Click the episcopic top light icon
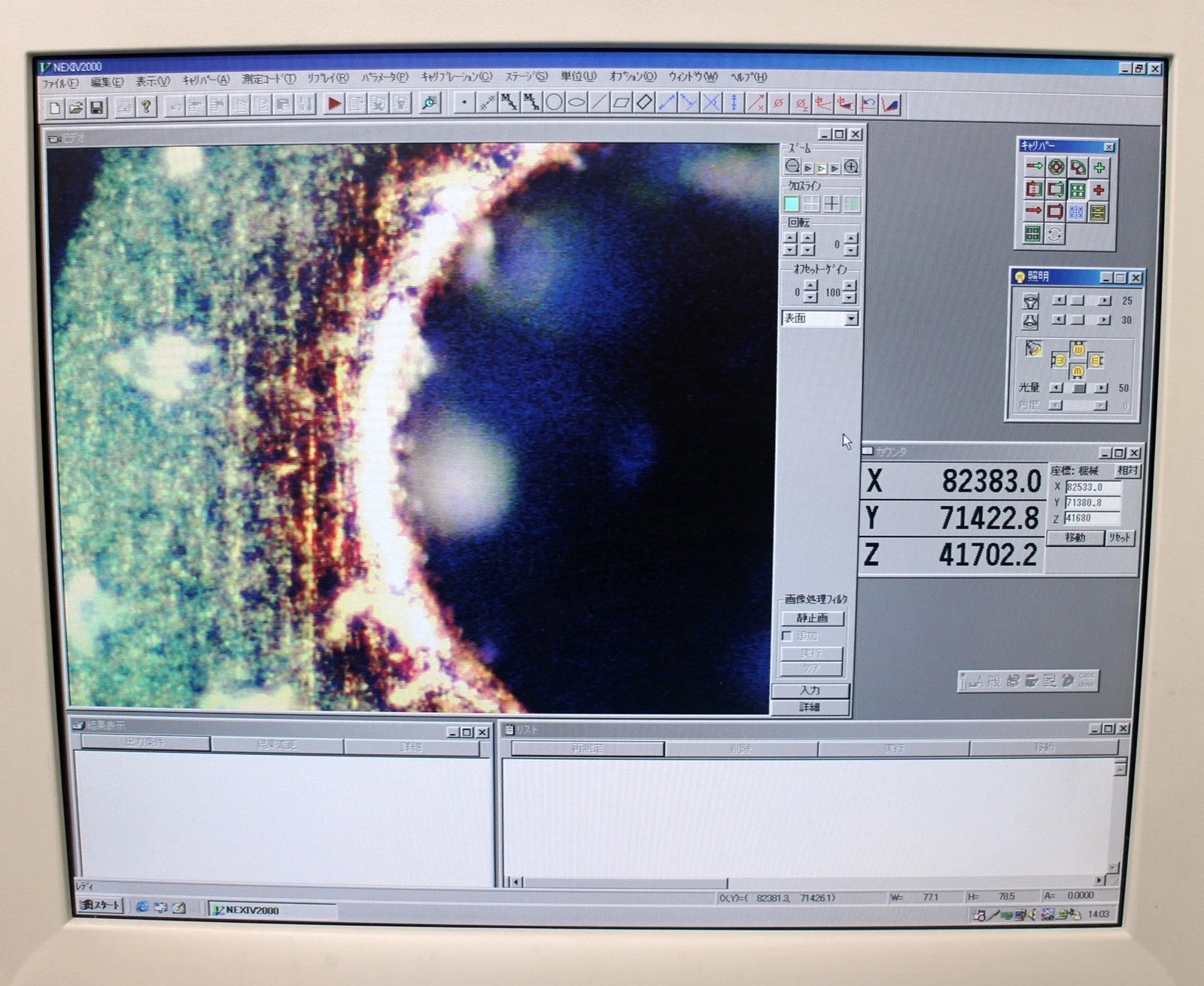Screen dimensions: 1204x986 1030,301
